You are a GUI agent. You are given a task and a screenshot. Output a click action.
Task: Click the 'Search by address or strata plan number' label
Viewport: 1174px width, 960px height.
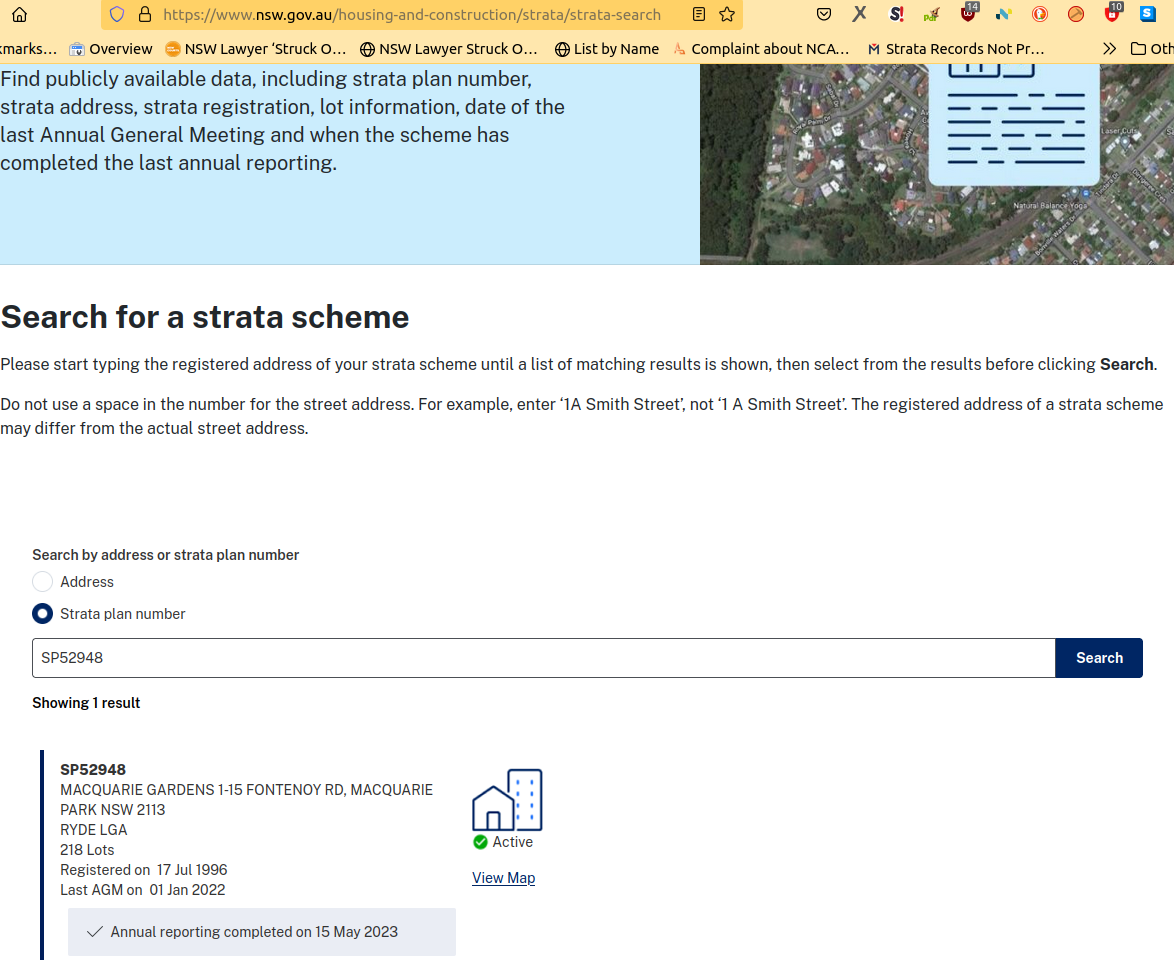(x=165, y=555)
